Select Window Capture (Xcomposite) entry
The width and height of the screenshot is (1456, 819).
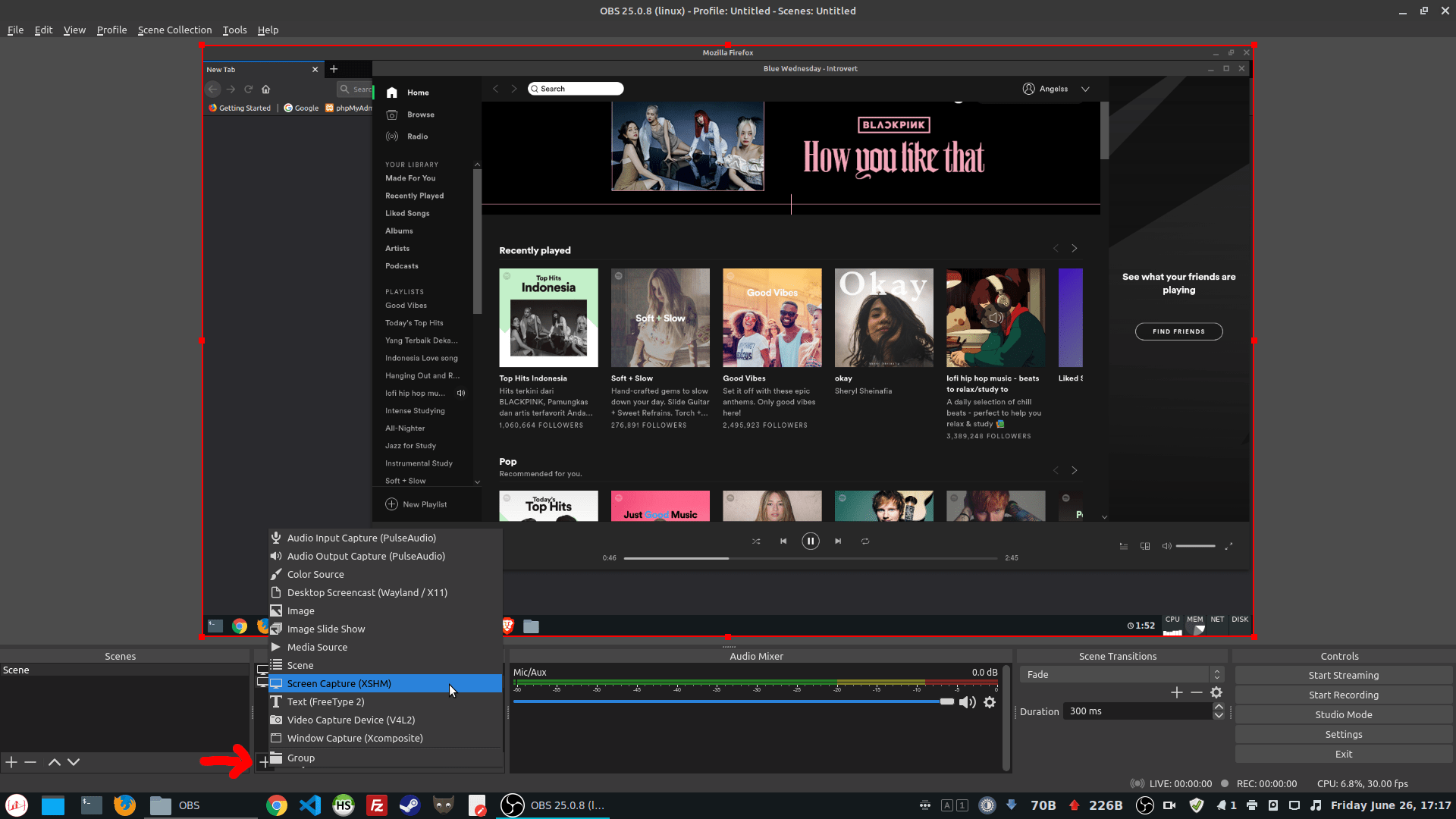pos(355,738)
